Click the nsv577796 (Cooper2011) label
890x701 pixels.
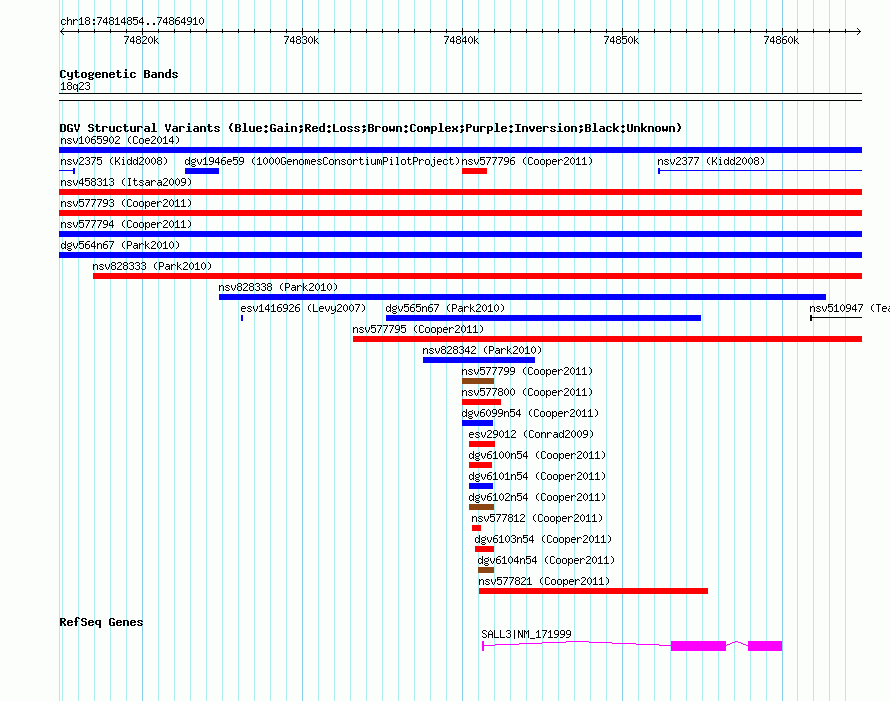(x=527, y=161)
